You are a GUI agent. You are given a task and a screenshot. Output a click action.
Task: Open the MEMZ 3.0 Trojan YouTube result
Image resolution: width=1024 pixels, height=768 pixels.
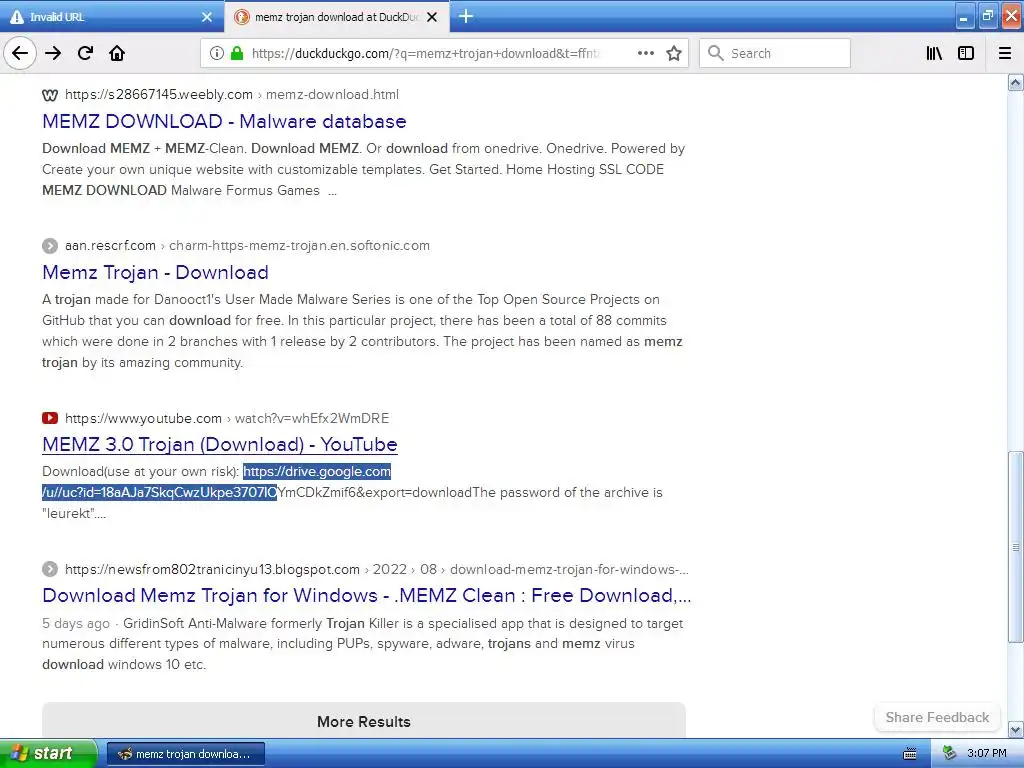(x=219, y=444)
